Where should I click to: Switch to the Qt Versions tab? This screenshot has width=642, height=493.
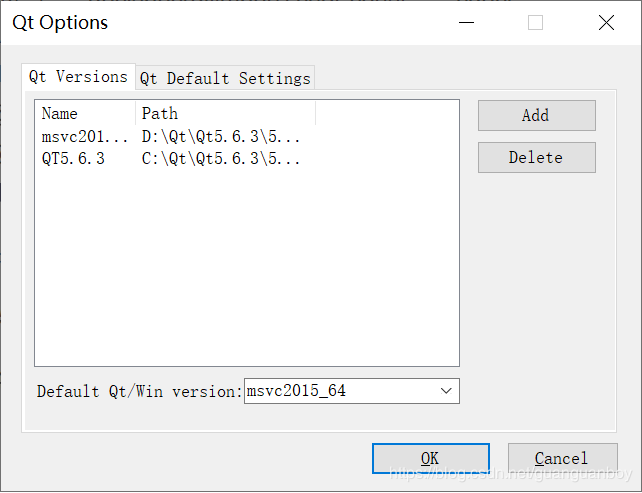tap(78, 77)
